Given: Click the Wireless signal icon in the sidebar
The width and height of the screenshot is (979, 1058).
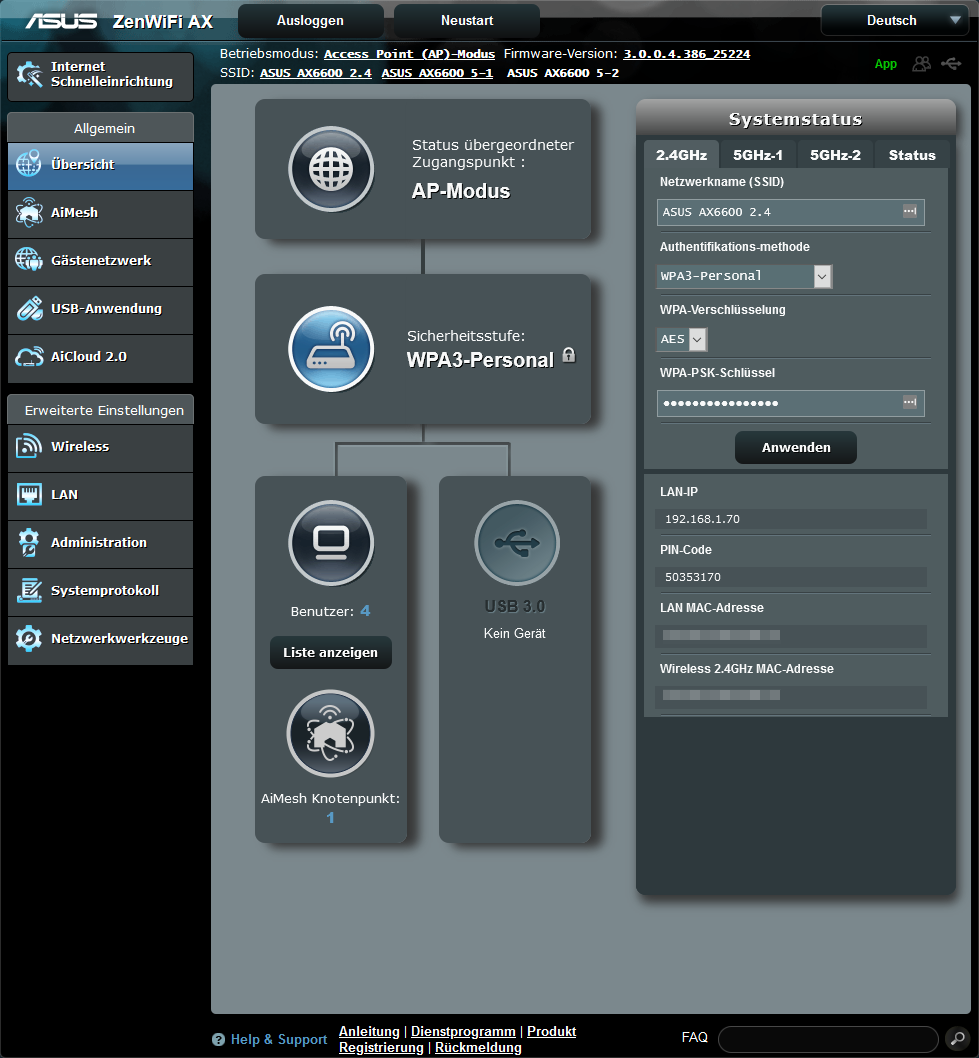Looking at the screenshot, I should (x=29, y=447).
